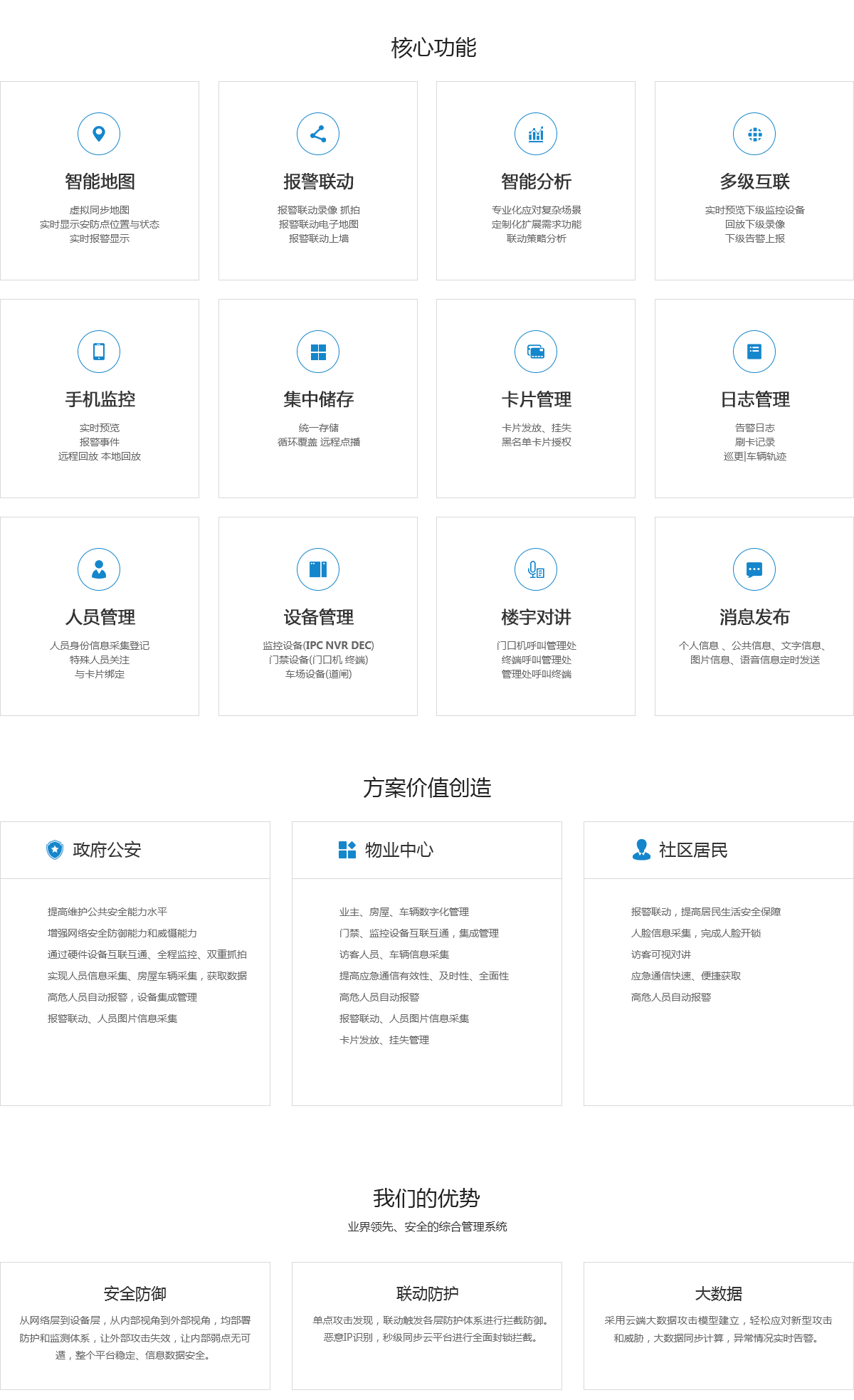Screen dimensions: 854x1400
Task: Click the 消息发布 chat bubble icon
Action: (754, 569)
